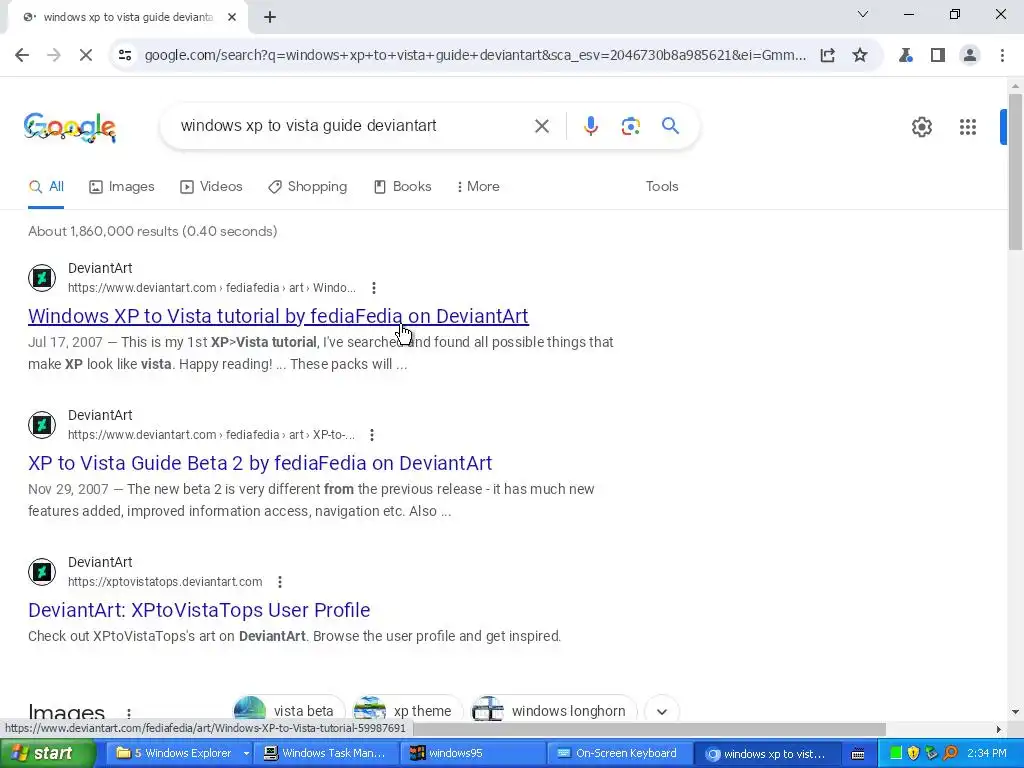Viewport: 1024px width, 768px height.
Task: Expand the More search filters menu
Action: [479, 187]
